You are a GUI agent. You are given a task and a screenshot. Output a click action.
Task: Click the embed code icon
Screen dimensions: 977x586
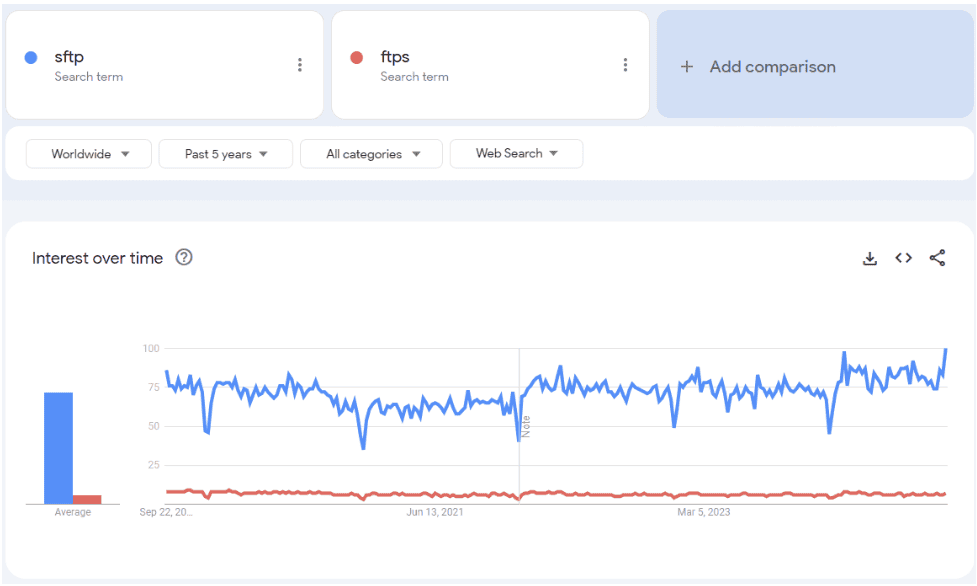903,258
